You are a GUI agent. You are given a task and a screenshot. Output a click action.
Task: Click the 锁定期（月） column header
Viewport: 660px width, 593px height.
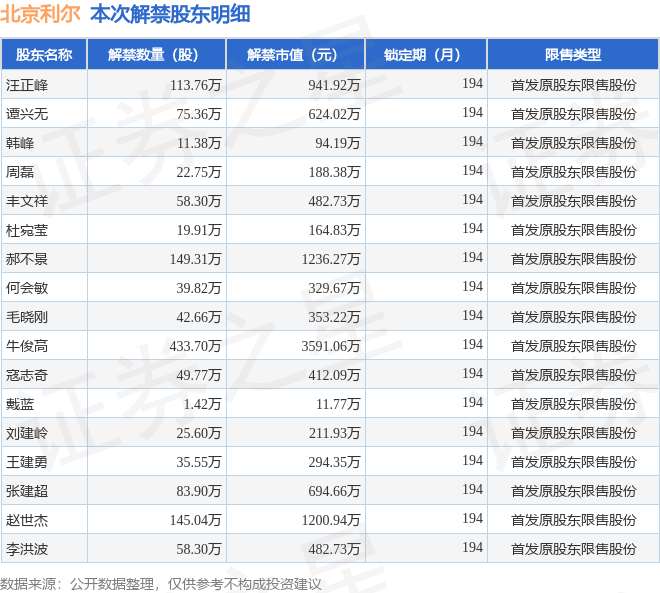click(426, 54)
